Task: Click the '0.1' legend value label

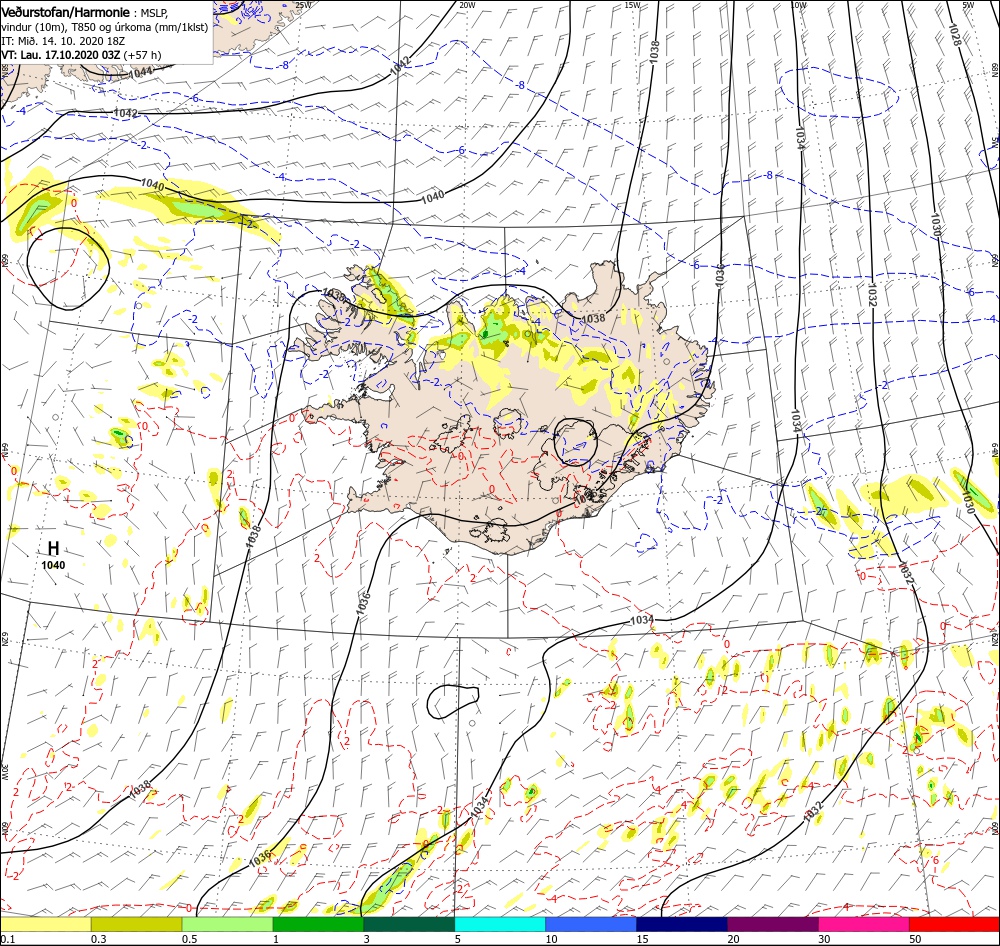Action: coord(7,939)
